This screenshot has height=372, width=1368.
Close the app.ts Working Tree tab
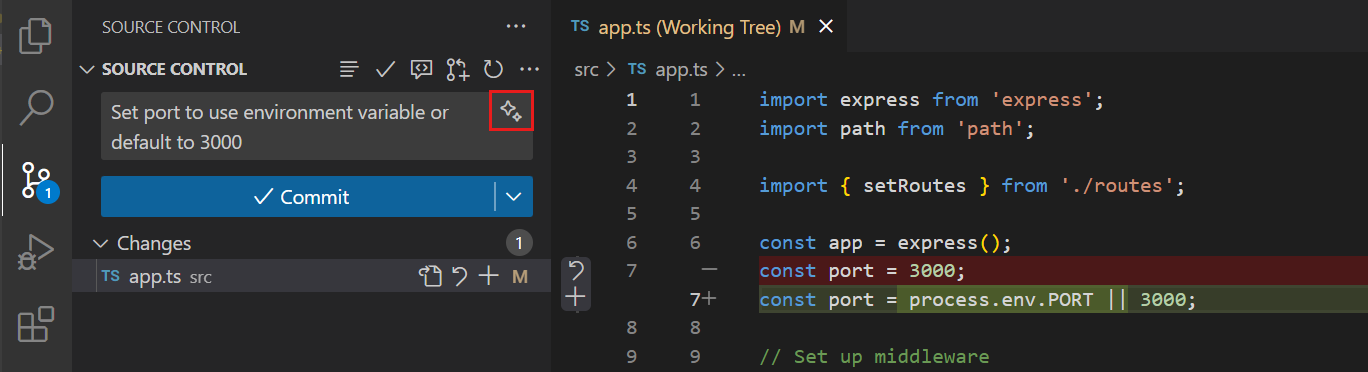click(x=825, y=27)
